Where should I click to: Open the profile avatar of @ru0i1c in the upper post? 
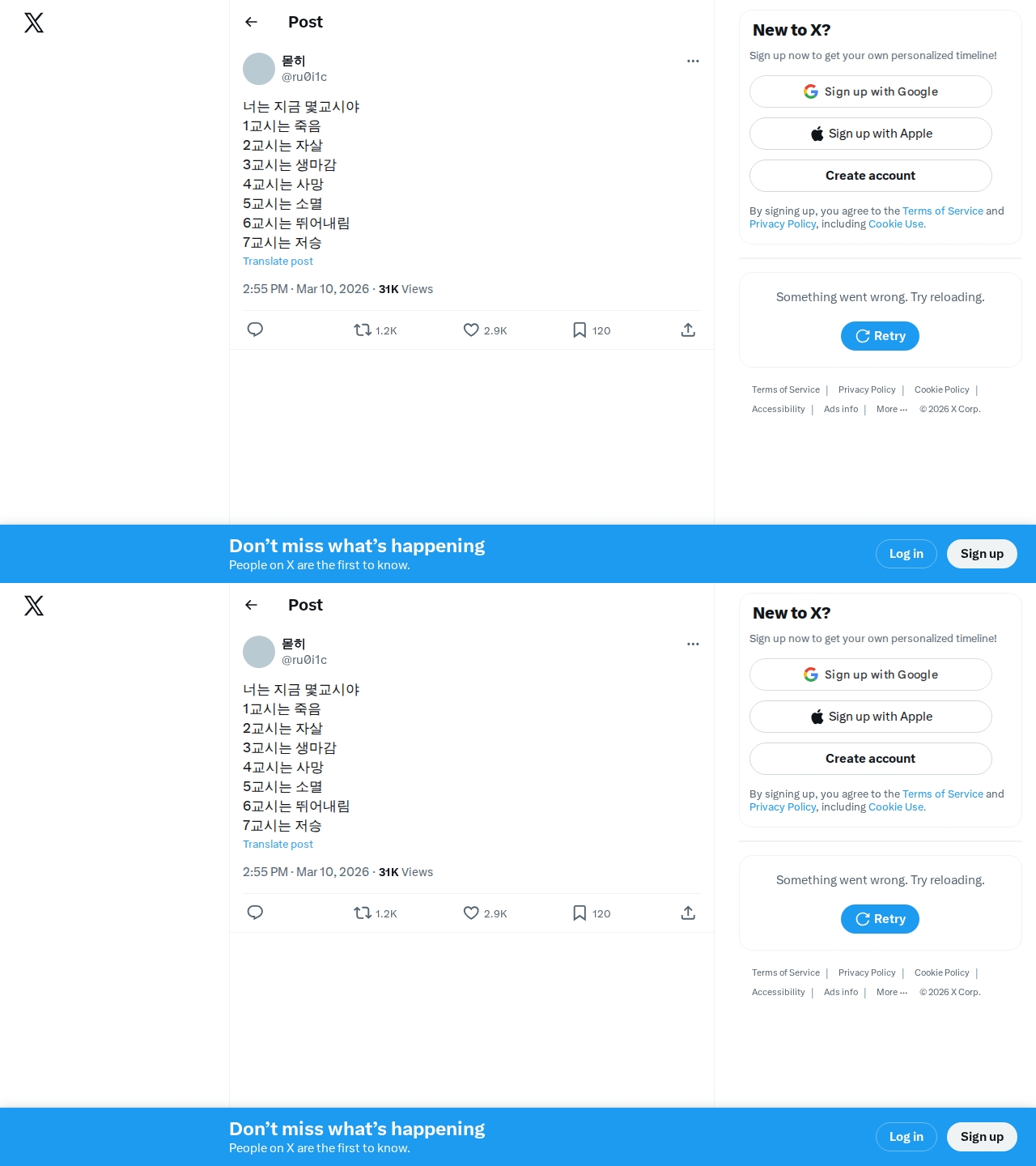coord(259,69)
